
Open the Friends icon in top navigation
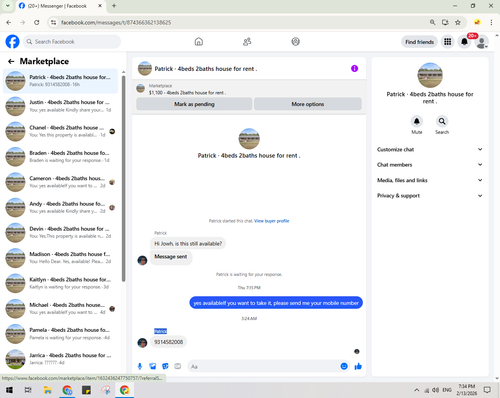tap(247, 42)
